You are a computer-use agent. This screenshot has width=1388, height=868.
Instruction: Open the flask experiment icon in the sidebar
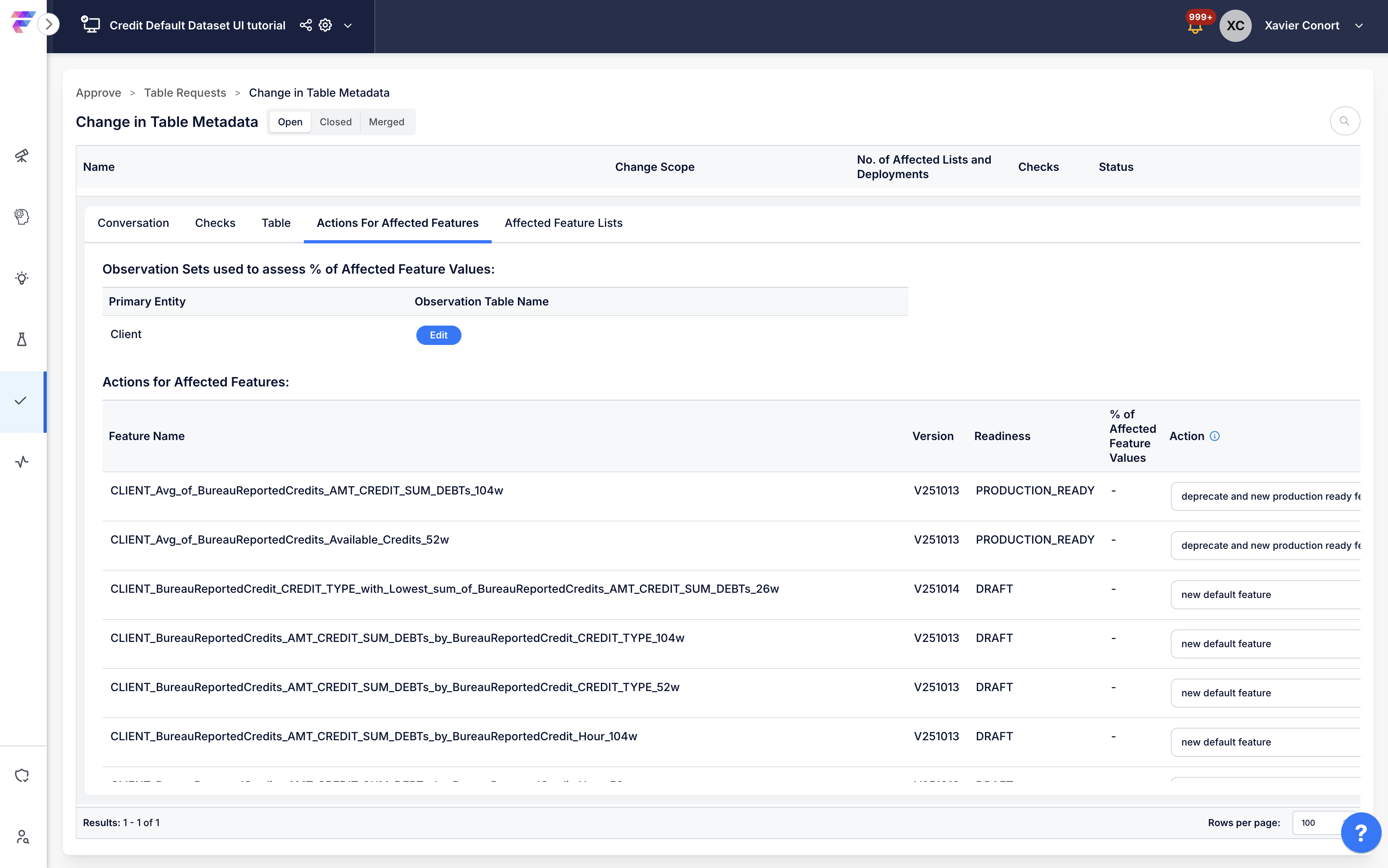coord(22,339)
